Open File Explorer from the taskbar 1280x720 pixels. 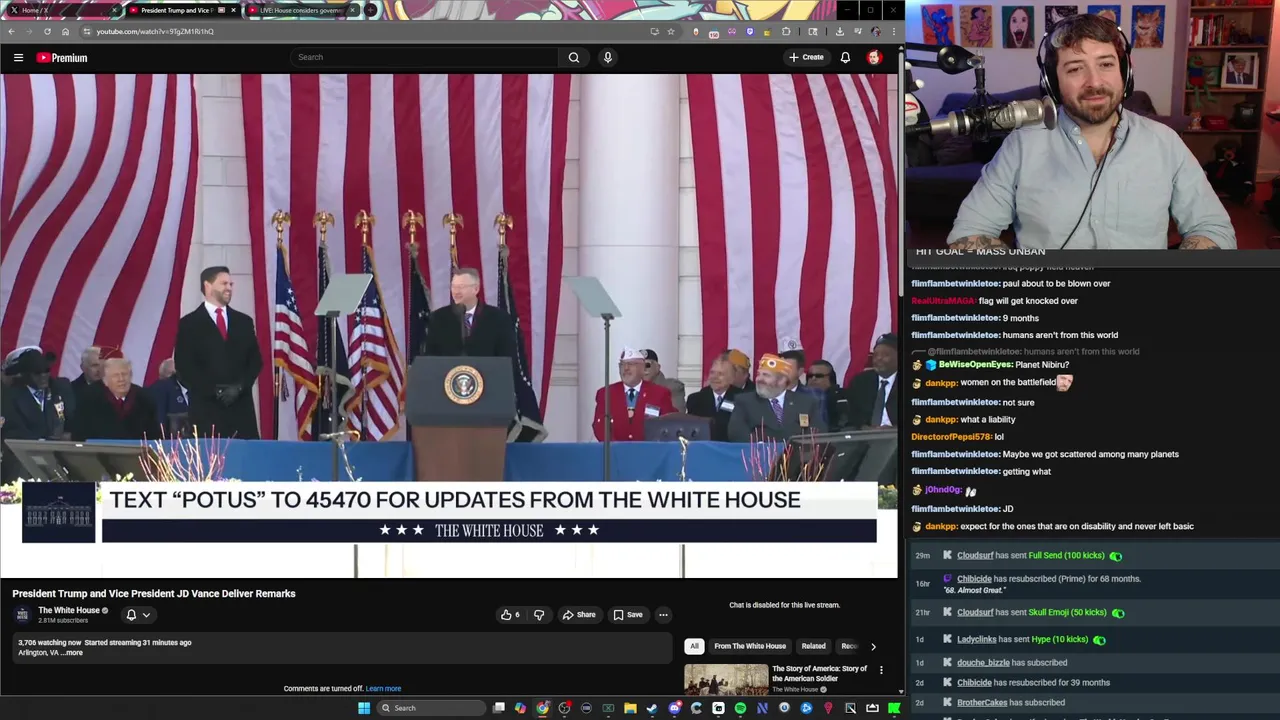coord(630,708)
